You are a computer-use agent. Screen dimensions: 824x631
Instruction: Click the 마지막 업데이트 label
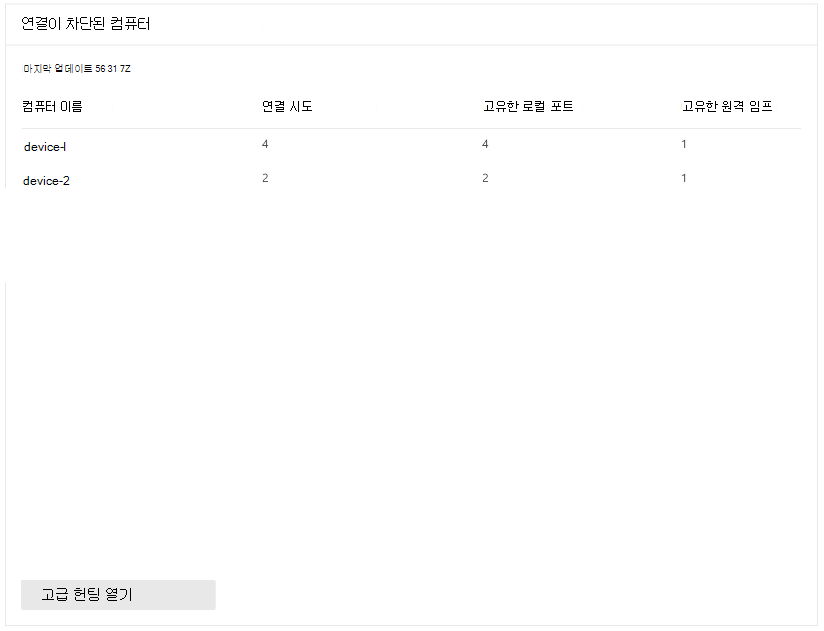[x=56, y=69]
